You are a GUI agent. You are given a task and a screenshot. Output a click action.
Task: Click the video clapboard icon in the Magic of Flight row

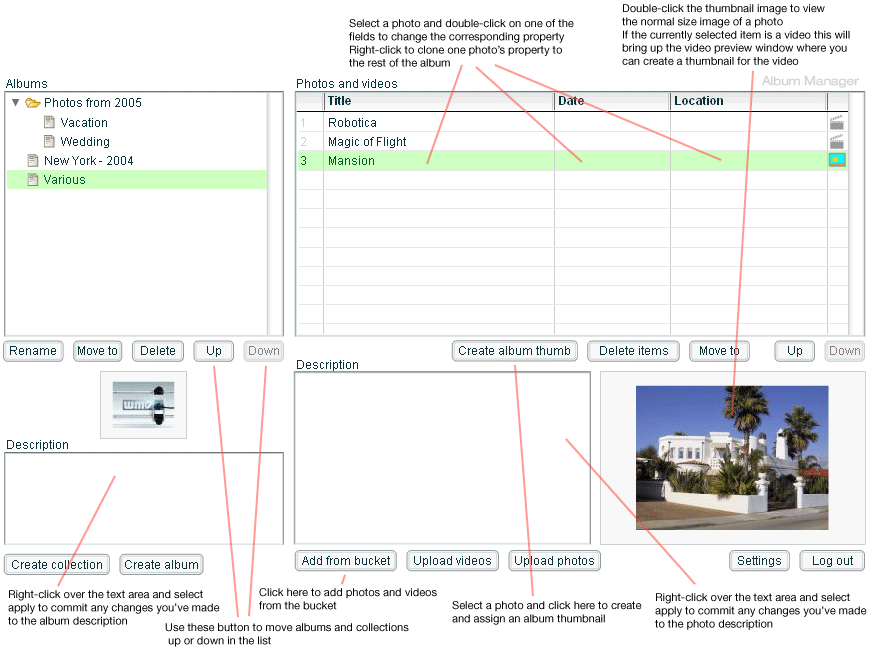point(837,141)
